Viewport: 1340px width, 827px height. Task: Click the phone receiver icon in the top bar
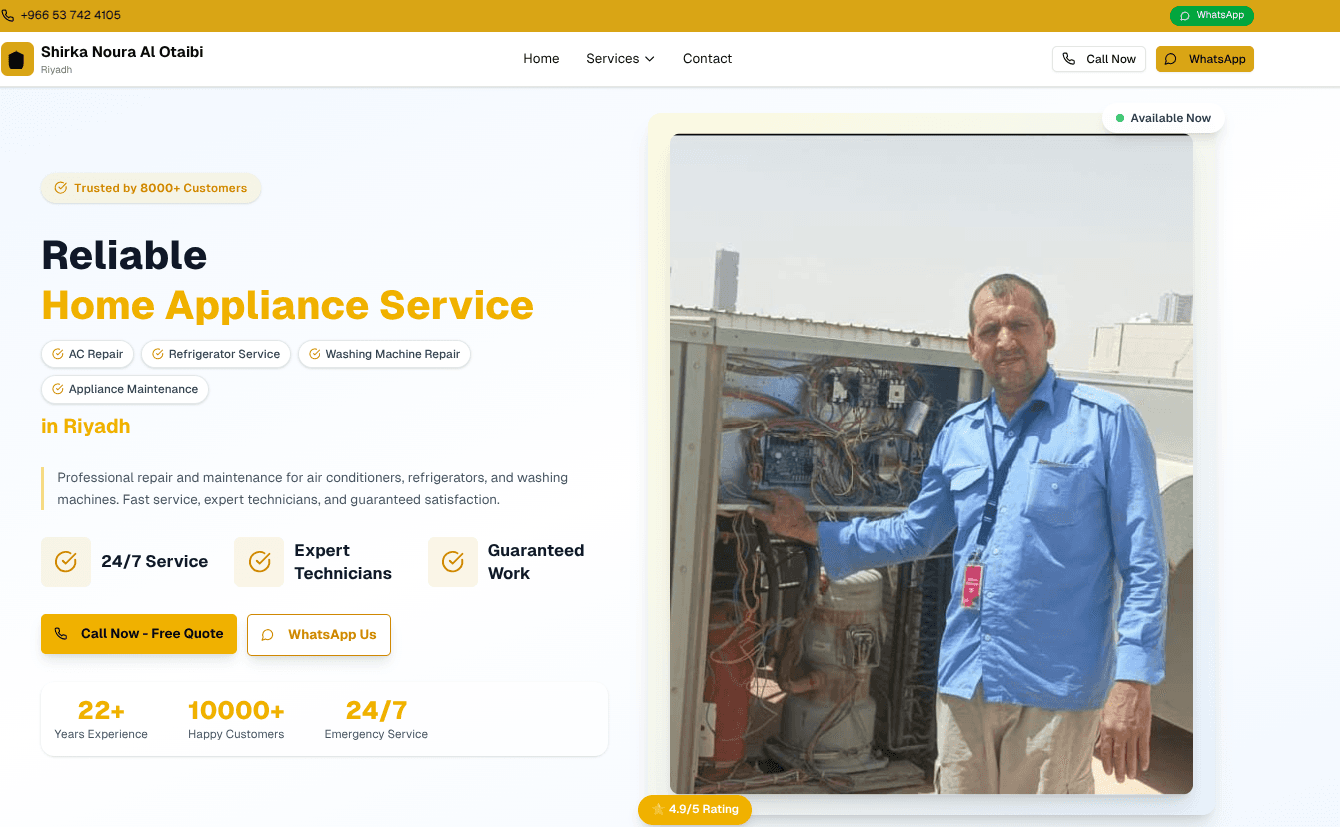(9, 15)
